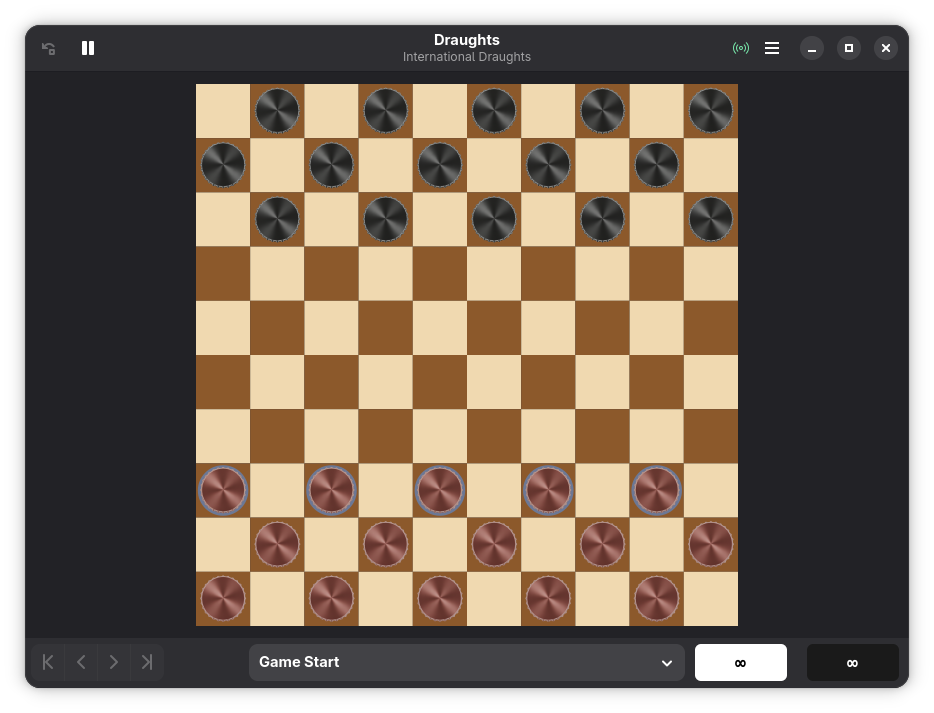Viewport: 934px width, 713px height.
Task: Click the undo move icon
Action: (49, 48)
